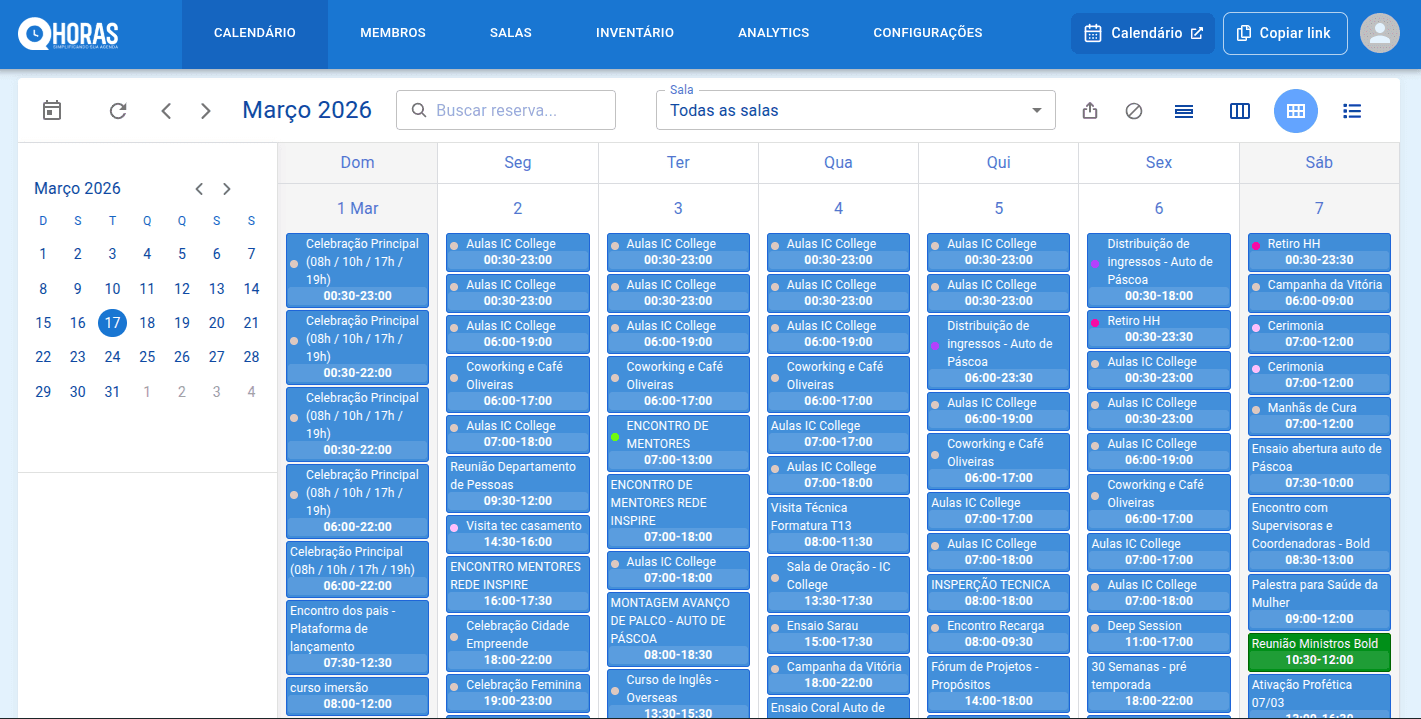Advance to next period with the right chevron
The image size is (1421, 719).
(x=205, y=111)
